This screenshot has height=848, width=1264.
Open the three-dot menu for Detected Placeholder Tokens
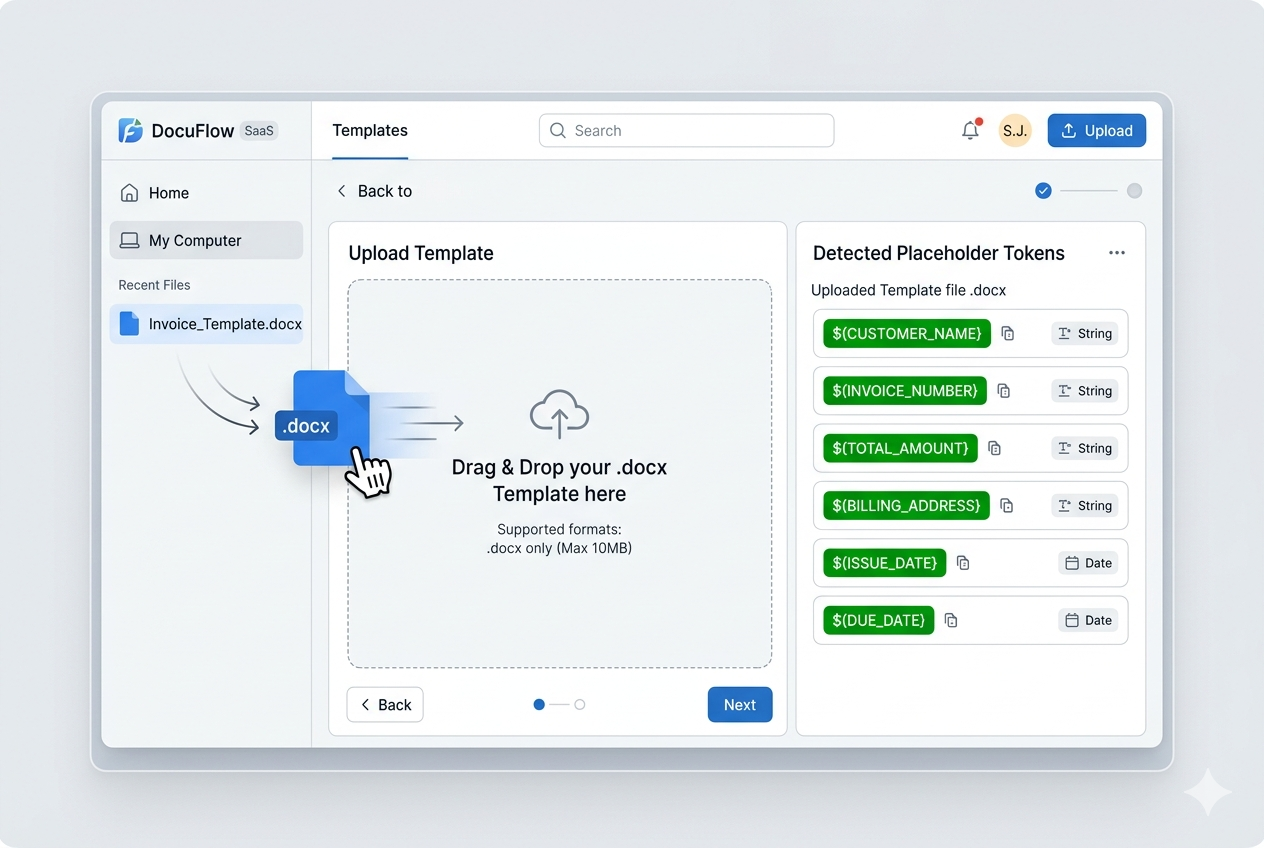[x=1117, y=253]
